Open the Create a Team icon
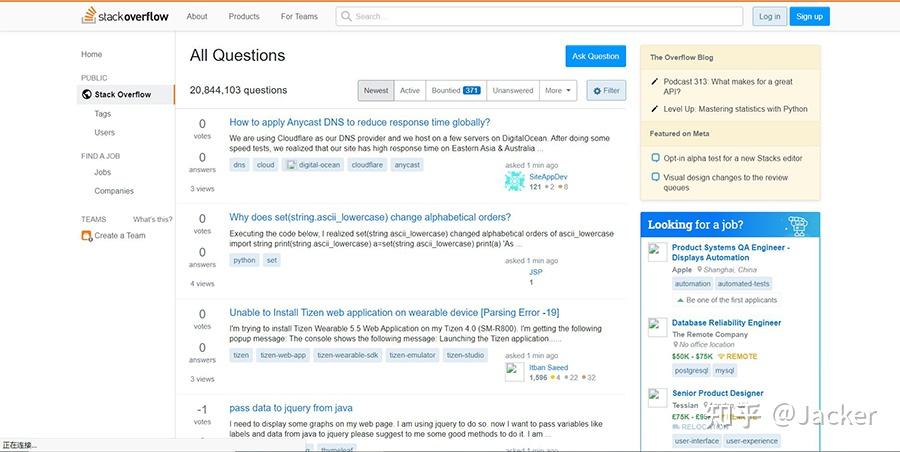 (86, 236)
